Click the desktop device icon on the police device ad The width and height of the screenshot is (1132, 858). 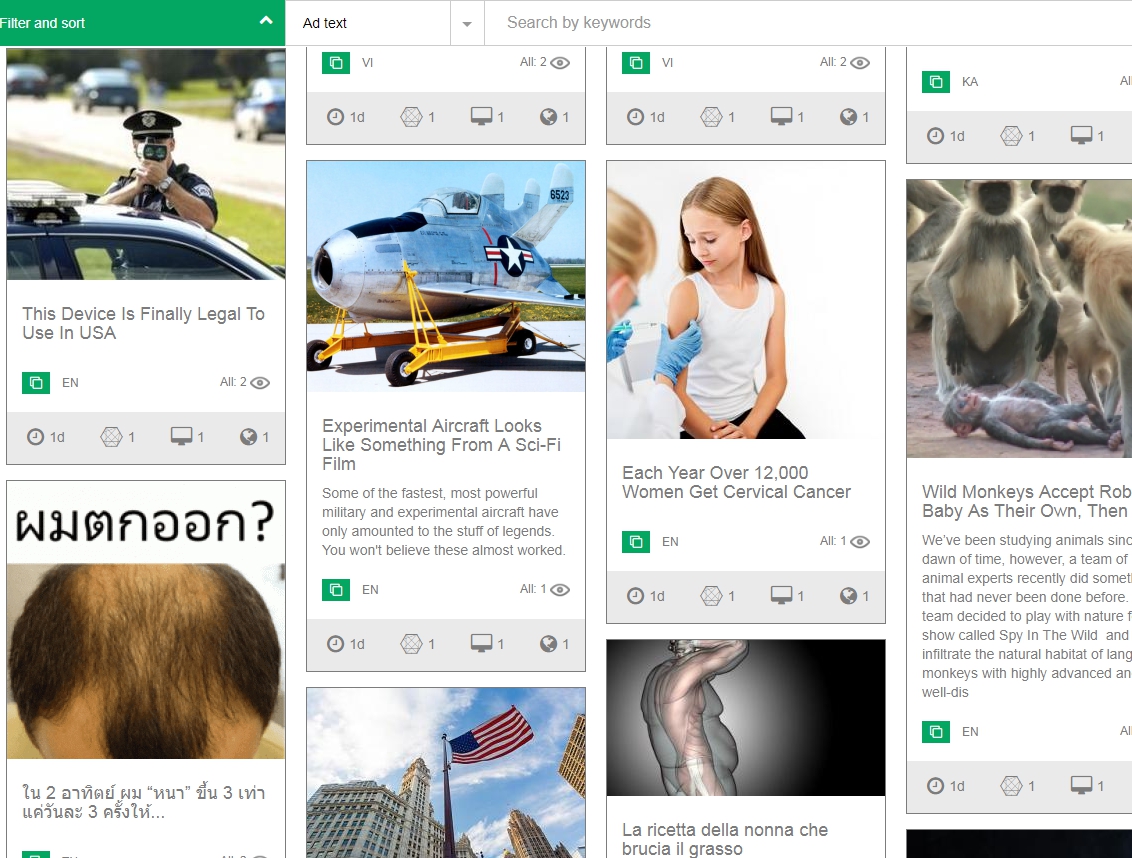tap(181, 436)
